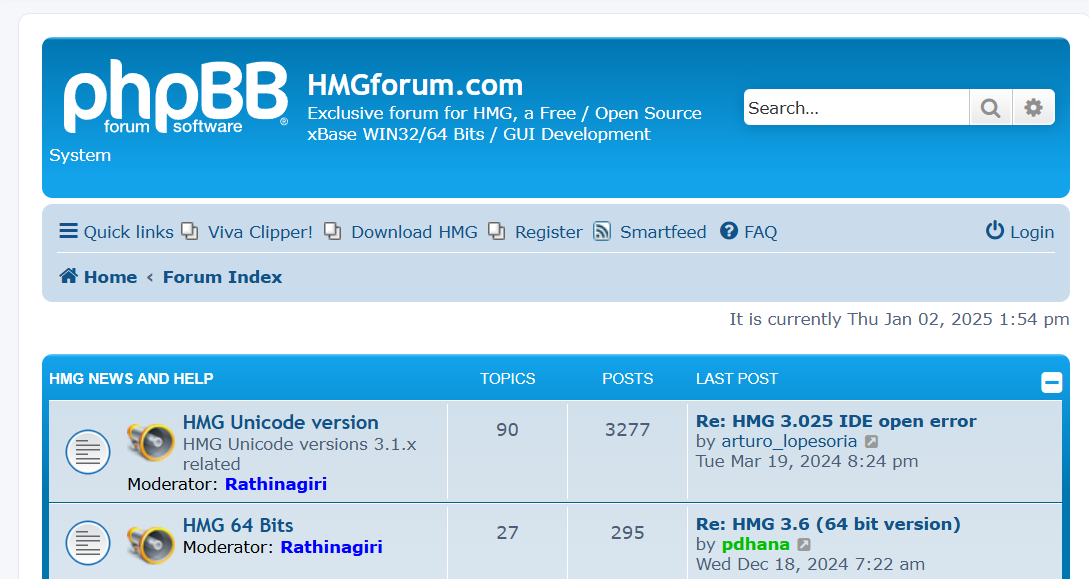This screenshot has height=579, width=1089.
Task: Click date Wed Dec 18, 2024 7:22 am
Action: (x=810, y=564)
